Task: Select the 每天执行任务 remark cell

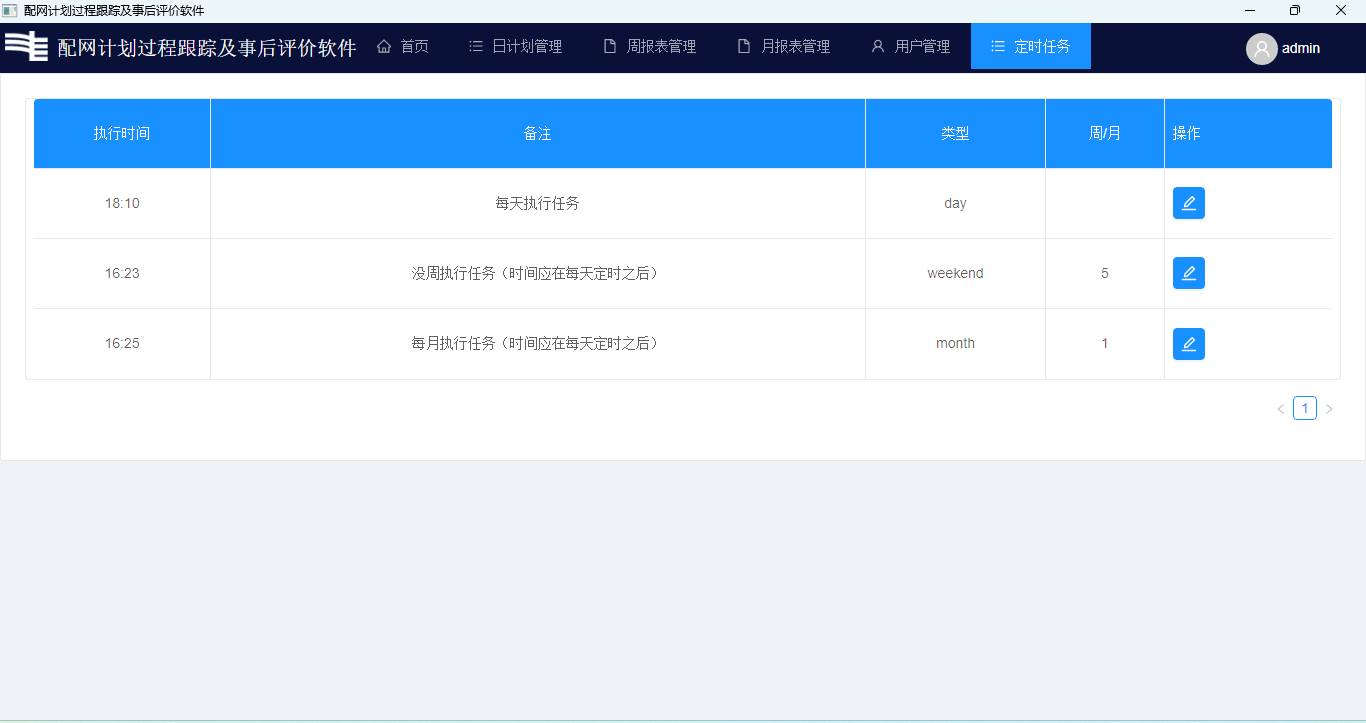Action: tap(537, 203)
